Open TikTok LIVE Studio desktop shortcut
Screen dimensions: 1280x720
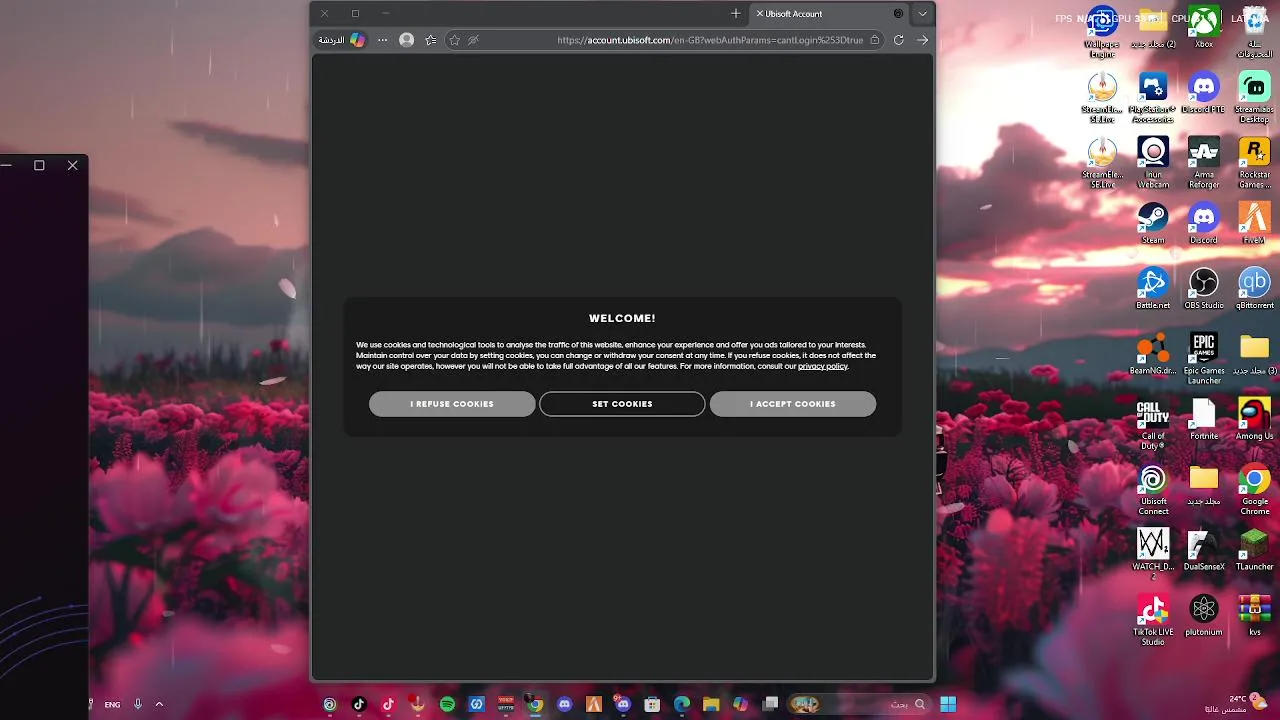pos(1153,620)
